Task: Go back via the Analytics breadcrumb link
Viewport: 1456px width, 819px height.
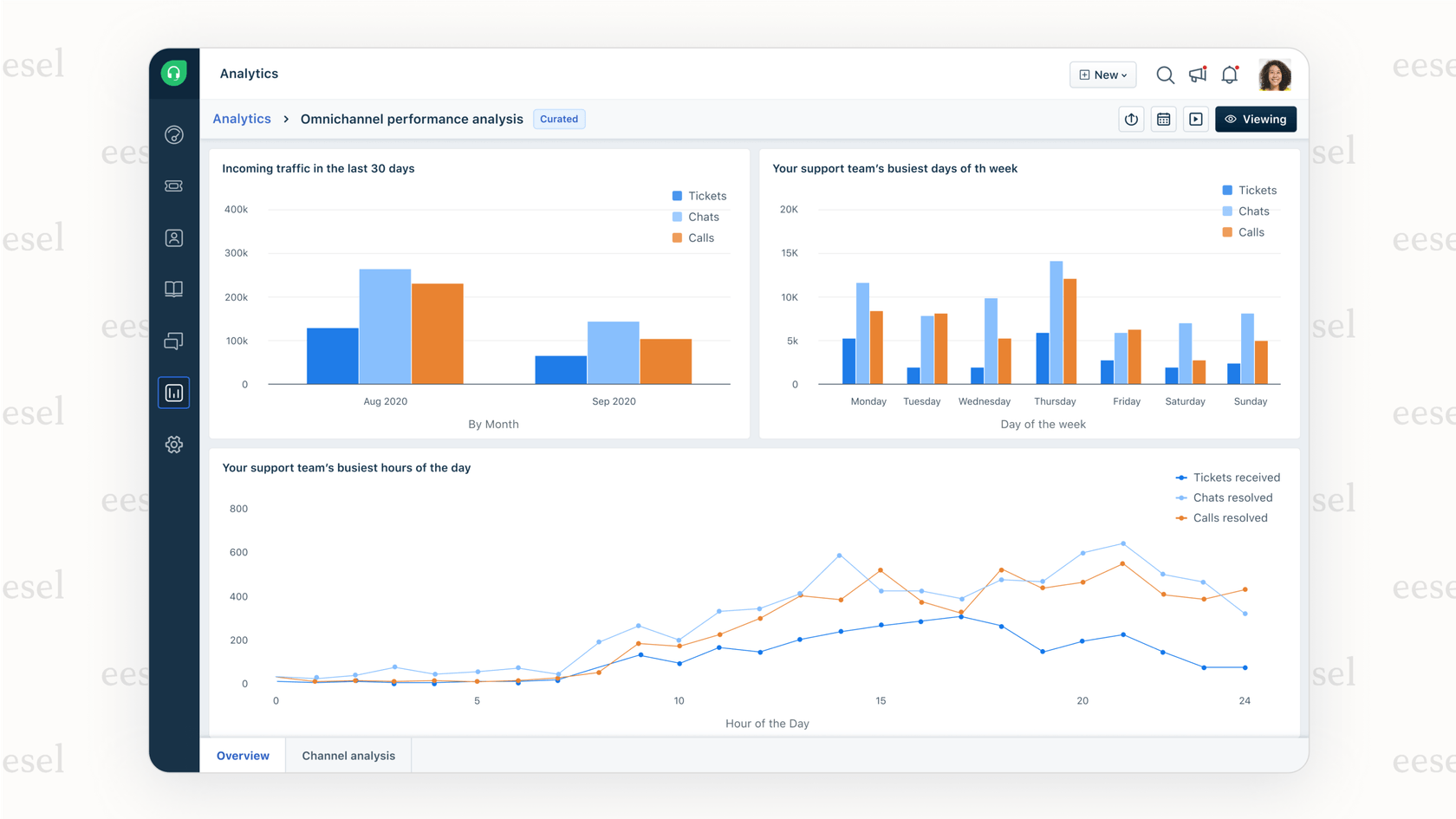Action: (241, 119)
